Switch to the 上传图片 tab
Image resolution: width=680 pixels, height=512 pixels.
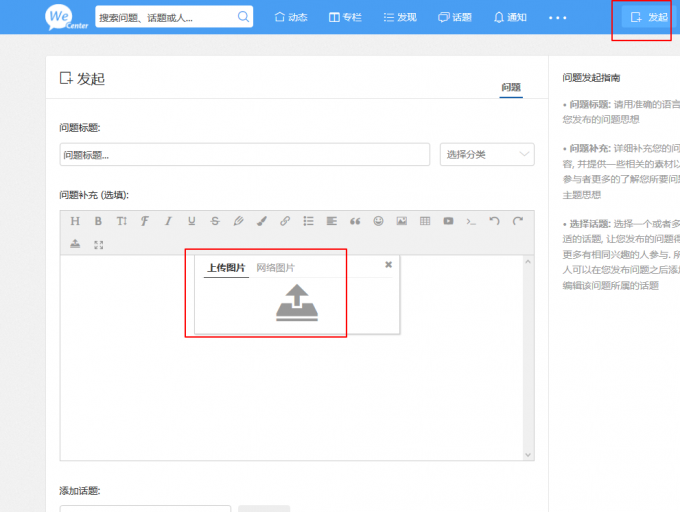pos(226,267)
